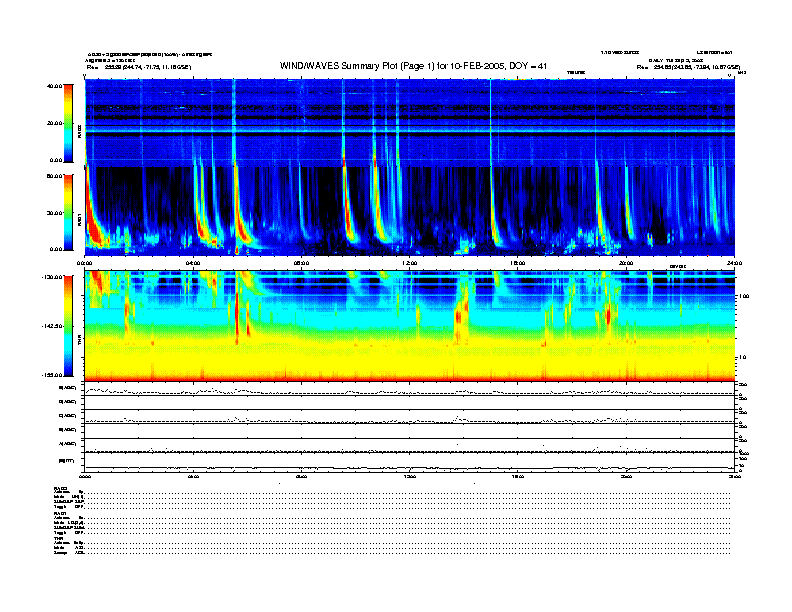Click the TNR color scale bar

pyautogui.click(x=68, y=326)
